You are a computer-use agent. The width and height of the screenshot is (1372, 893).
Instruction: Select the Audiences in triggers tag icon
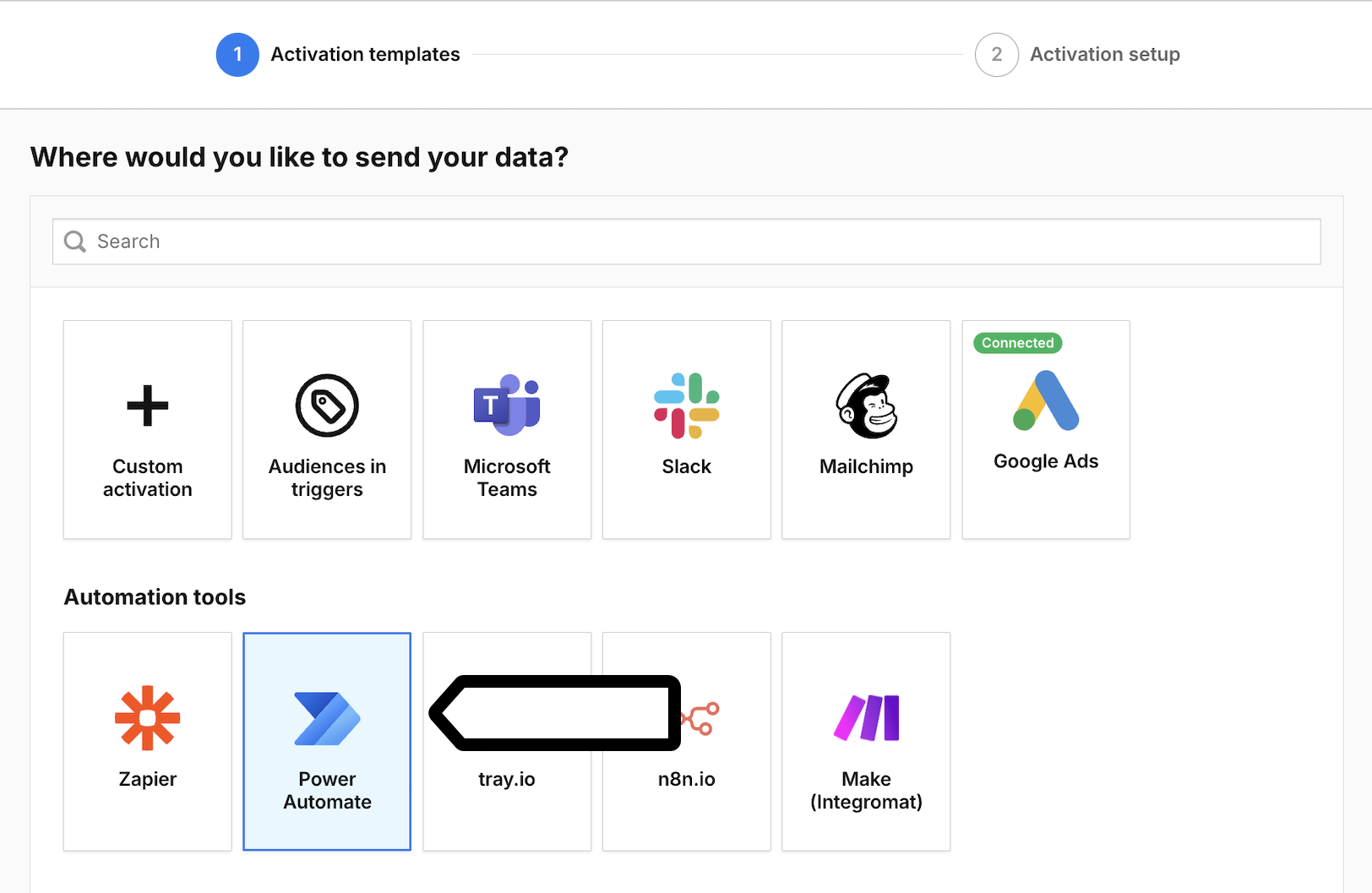[x=327, y=406]
